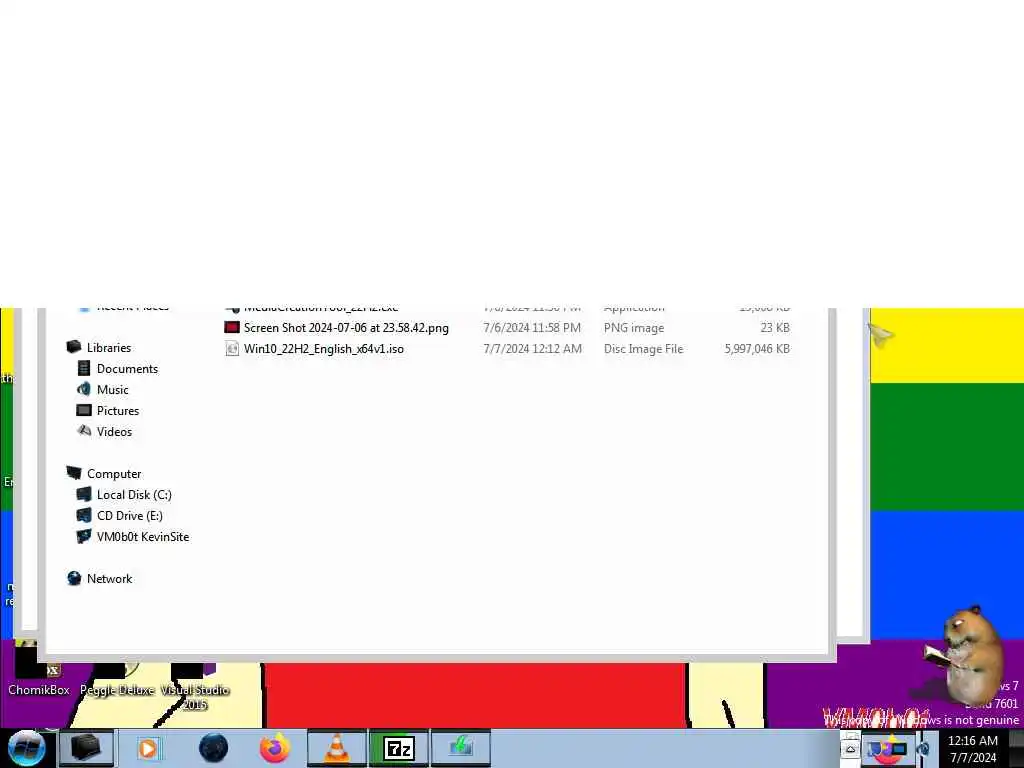The height and width of the screenshot is (768, 1024).
Task: Click the Libraries folder icon
Action: coord(74,347)
